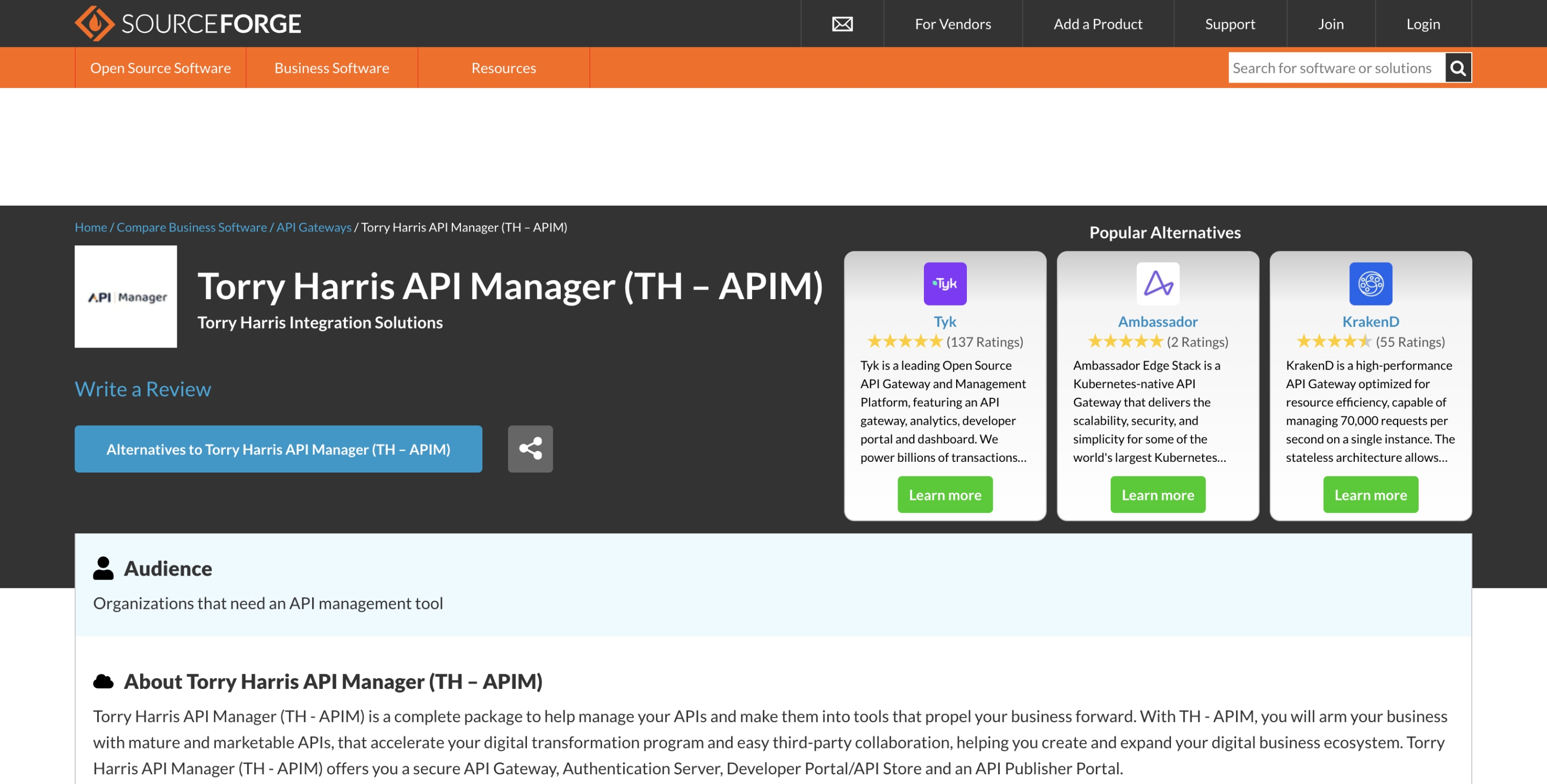This screenshot has height=784, width=1547.
Task: Click the Audience person icon
Action: click(x=103, y=568)
